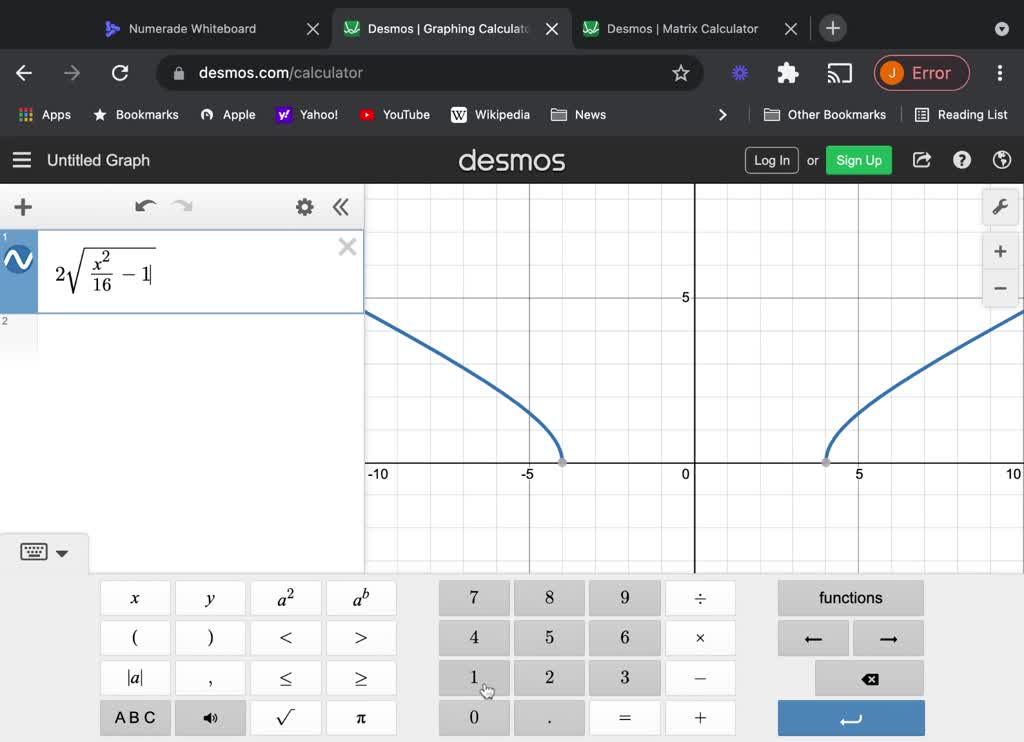The height and width of the screenshot is (742, 1024).
Task: Open expression list settings gear
Action: [x=305, y=207]
